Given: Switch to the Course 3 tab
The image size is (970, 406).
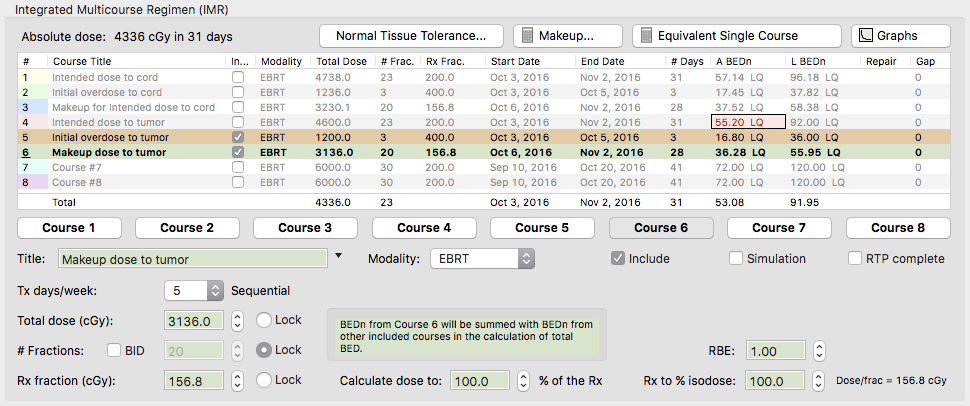Looking at the screenshot, I should (313, 228).
